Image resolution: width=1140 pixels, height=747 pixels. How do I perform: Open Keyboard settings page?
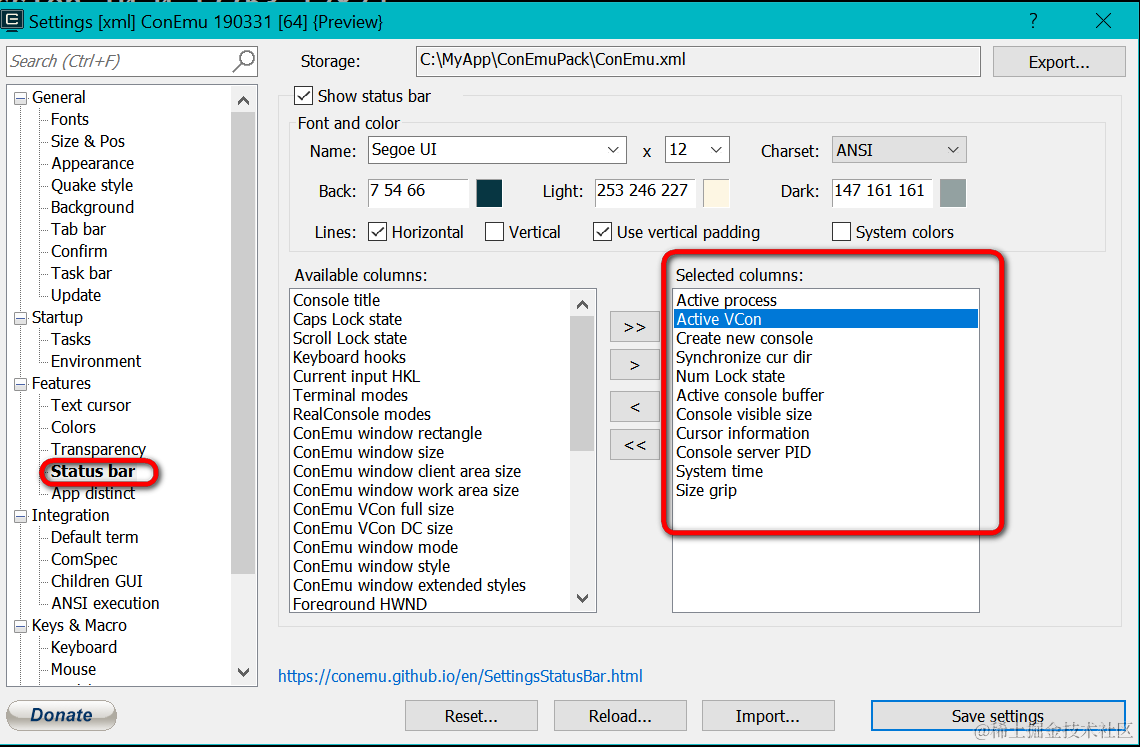click(x=84, y=647)
